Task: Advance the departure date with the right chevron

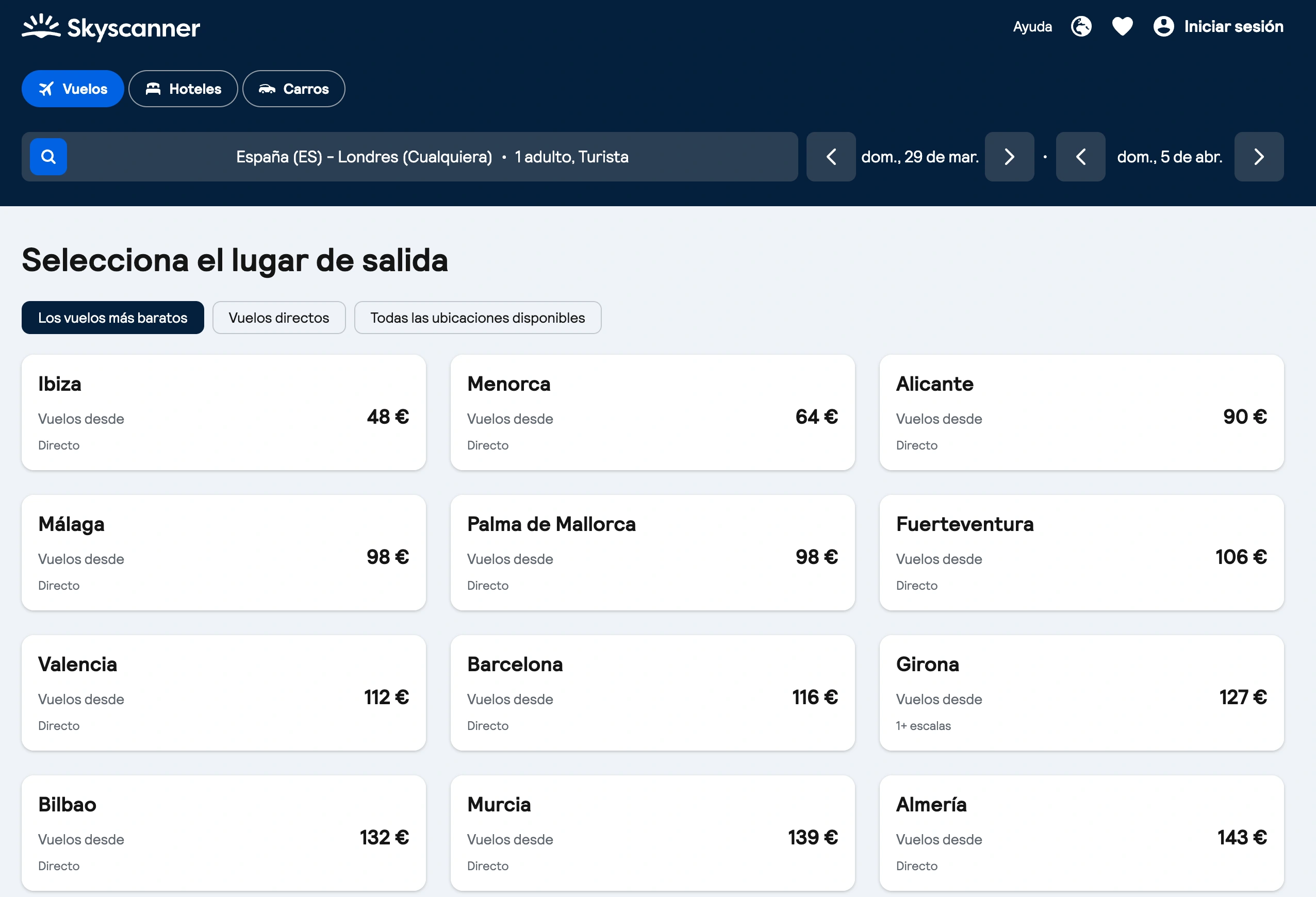Action: [x=1009, y=157]
